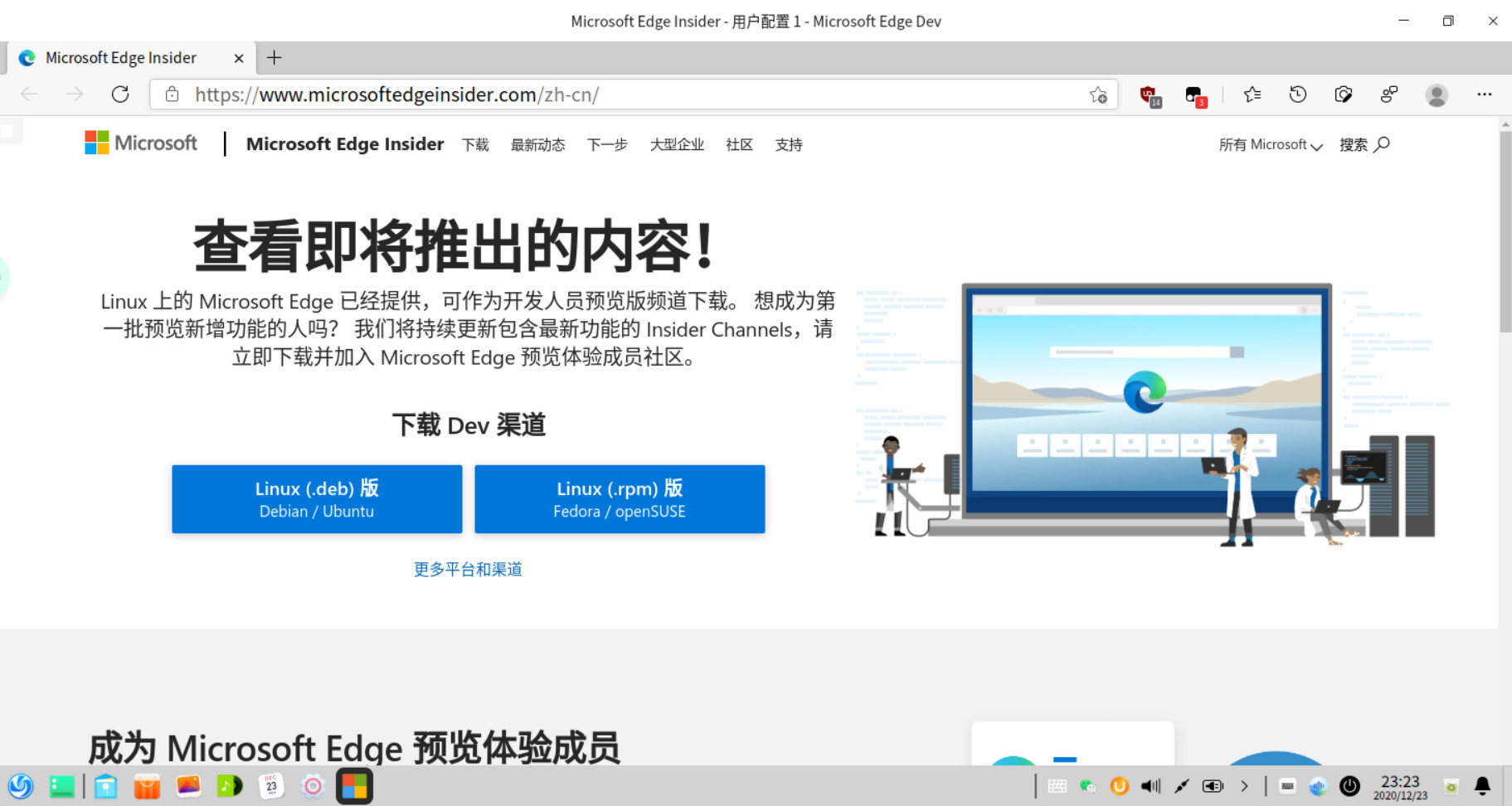Open the 最新动态 navigation item
This screenshot has width=1512, height=806.
[x=538, y=145]
